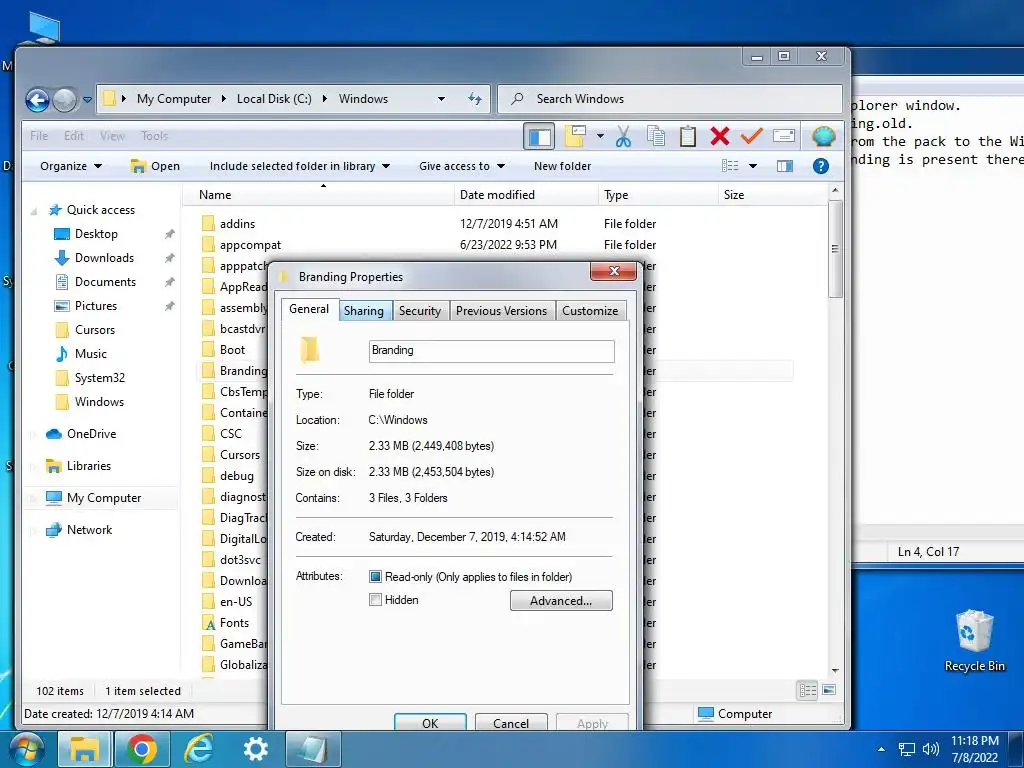This screenshot has height=768, width=1024.
Task: Open the Organize dropdown menu
Action: click(x=71, y=166)
